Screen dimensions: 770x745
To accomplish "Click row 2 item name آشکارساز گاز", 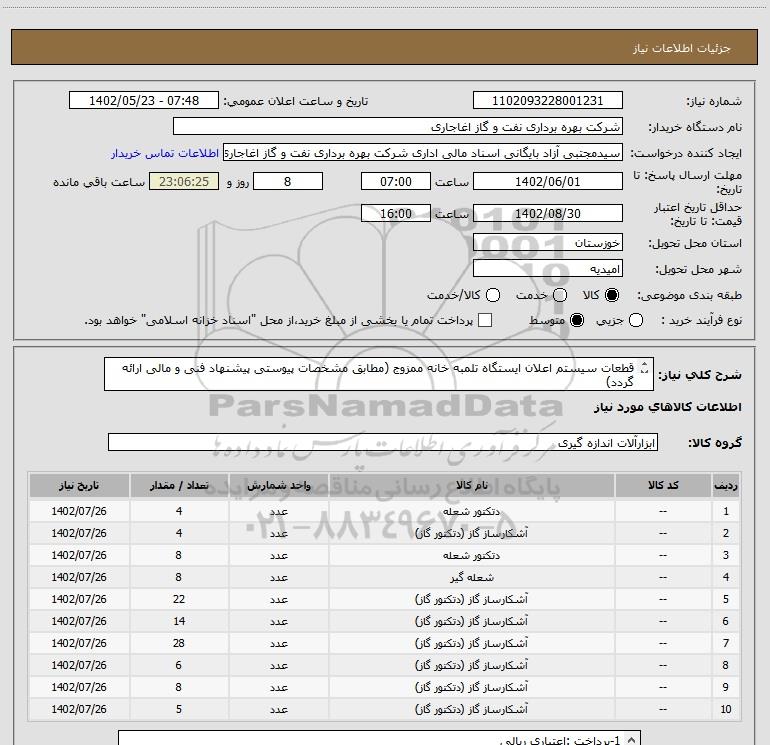I will click(x=471, y=533).
